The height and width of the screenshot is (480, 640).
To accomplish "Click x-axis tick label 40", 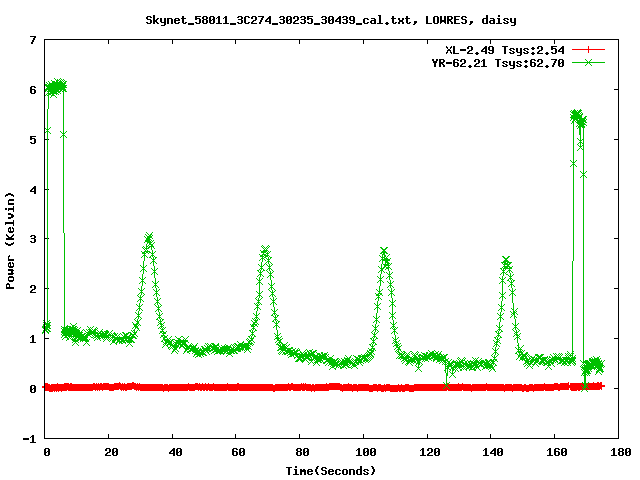I will tap(175, 452).
